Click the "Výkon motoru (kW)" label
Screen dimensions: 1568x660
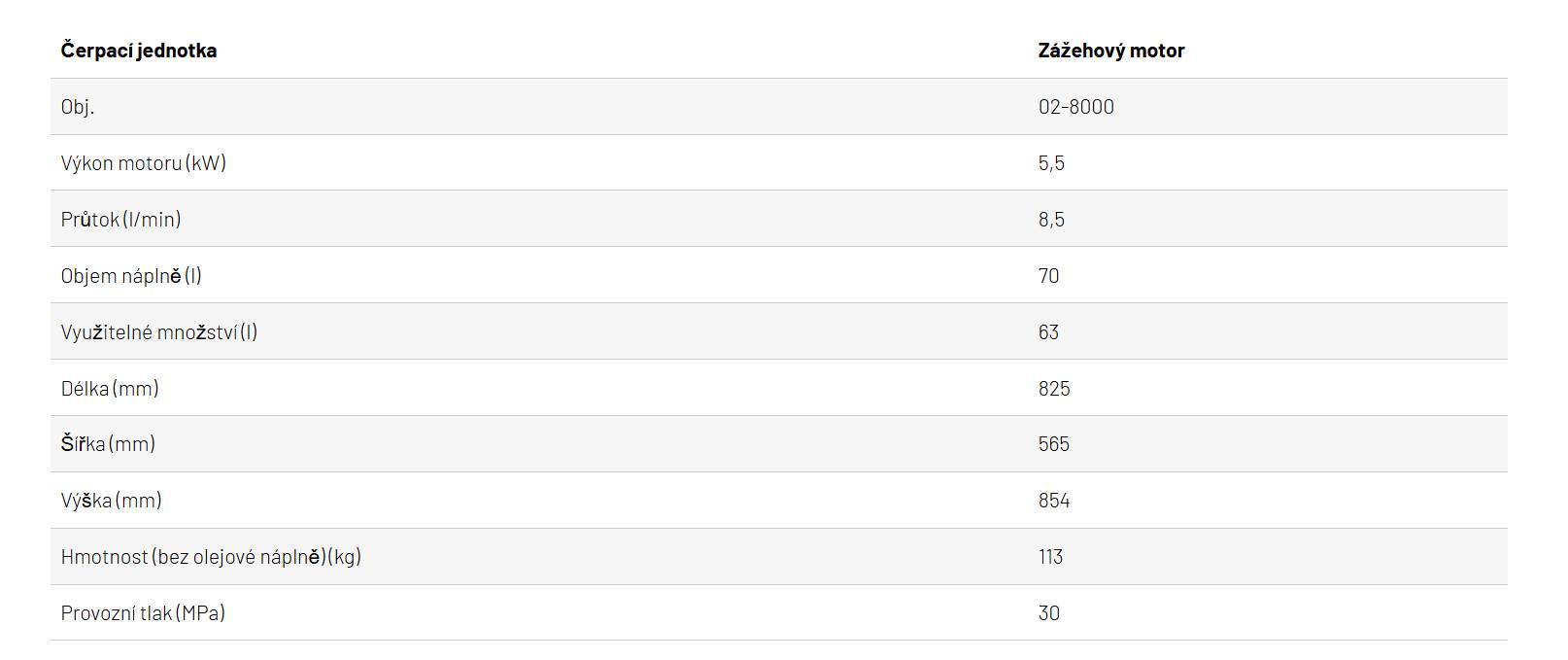144,163
